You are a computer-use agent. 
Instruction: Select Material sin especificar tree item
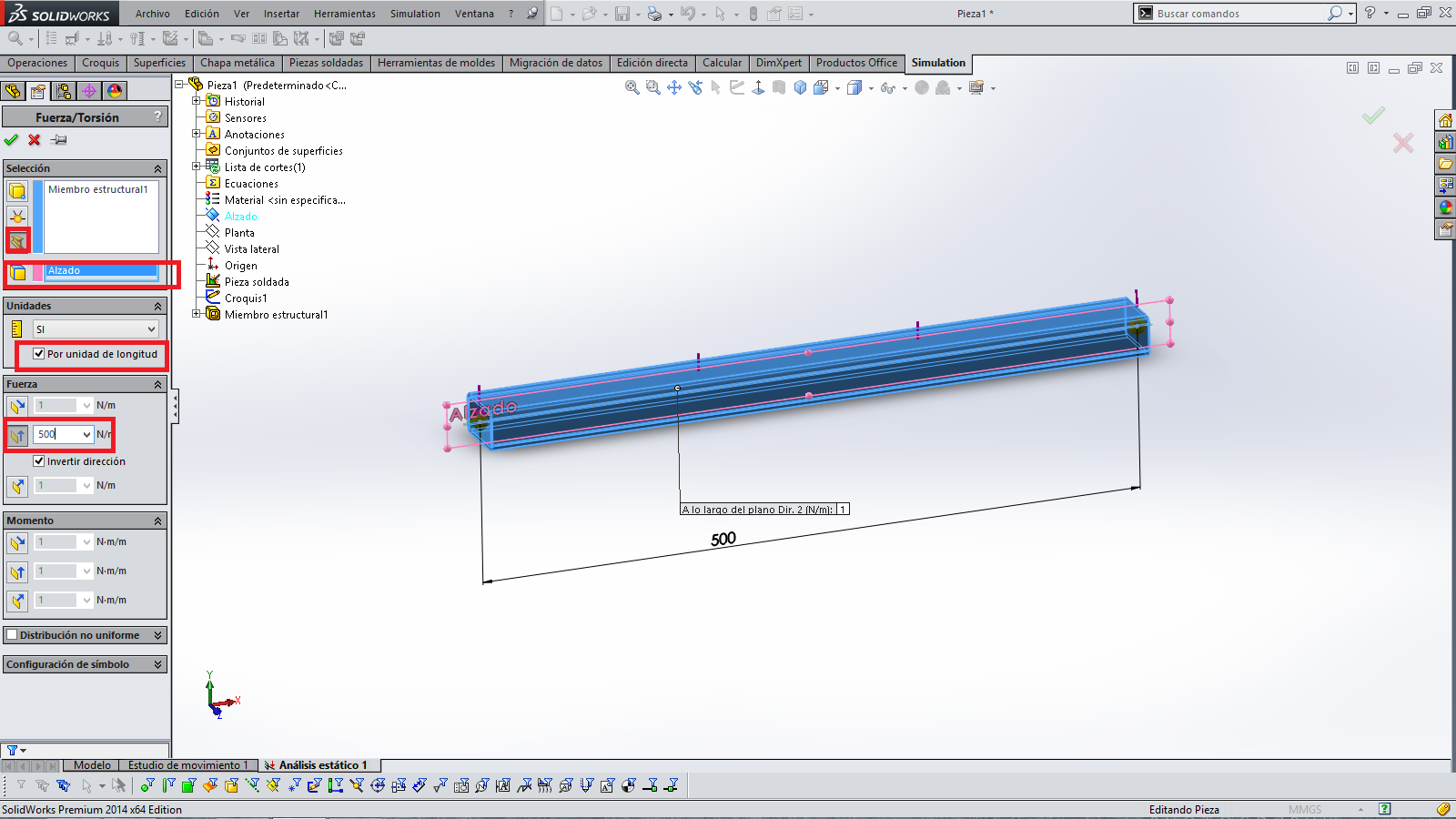click(285, 200)
